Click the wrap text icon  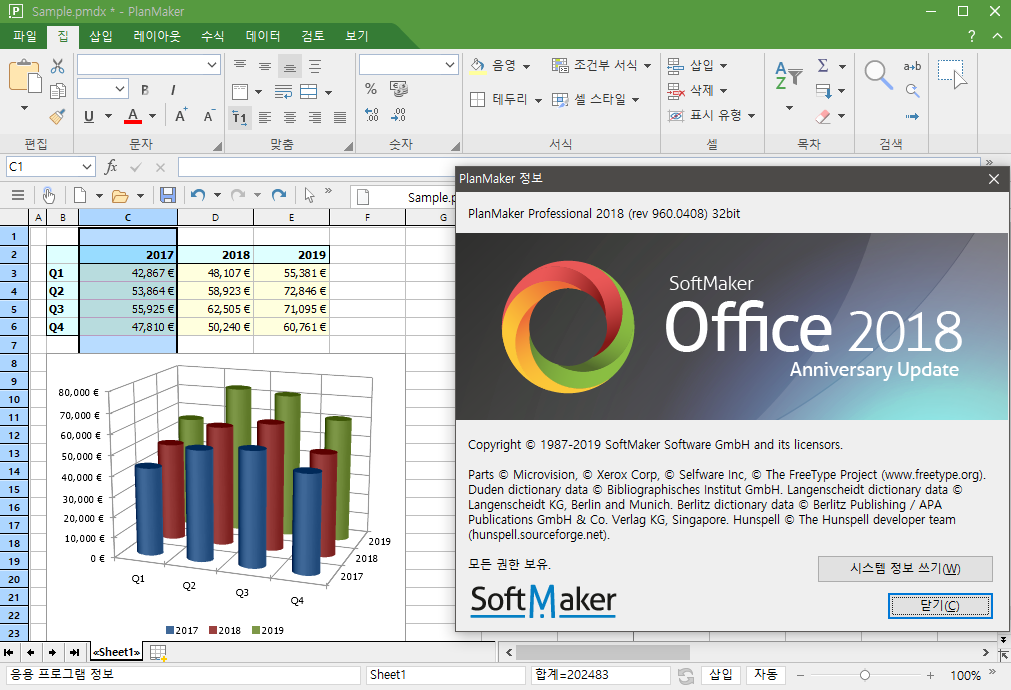click(283, 92)
